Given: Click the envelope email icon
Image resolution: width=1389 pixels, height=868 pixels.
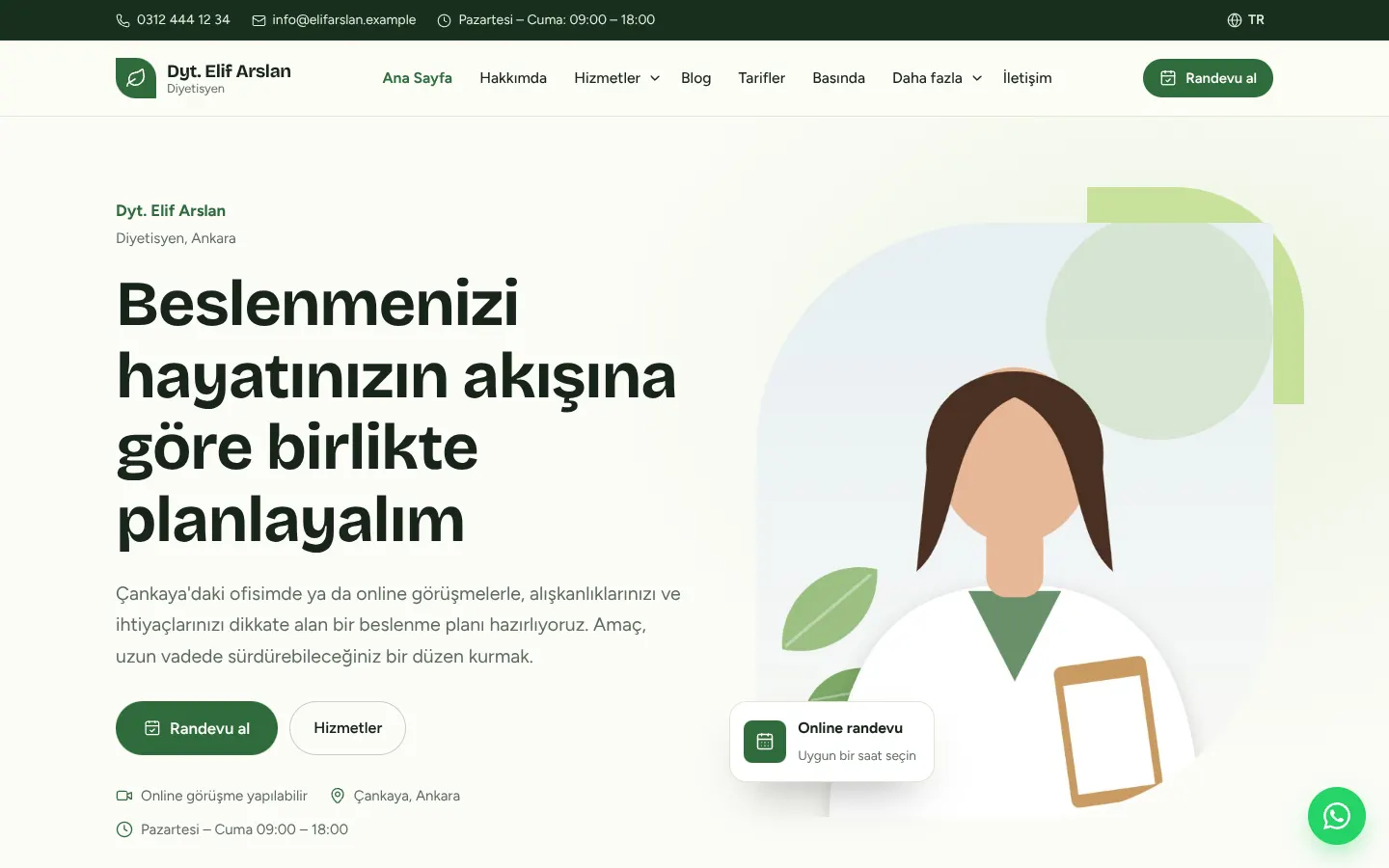Looking at the screenshot, I should tap(259, 20).
